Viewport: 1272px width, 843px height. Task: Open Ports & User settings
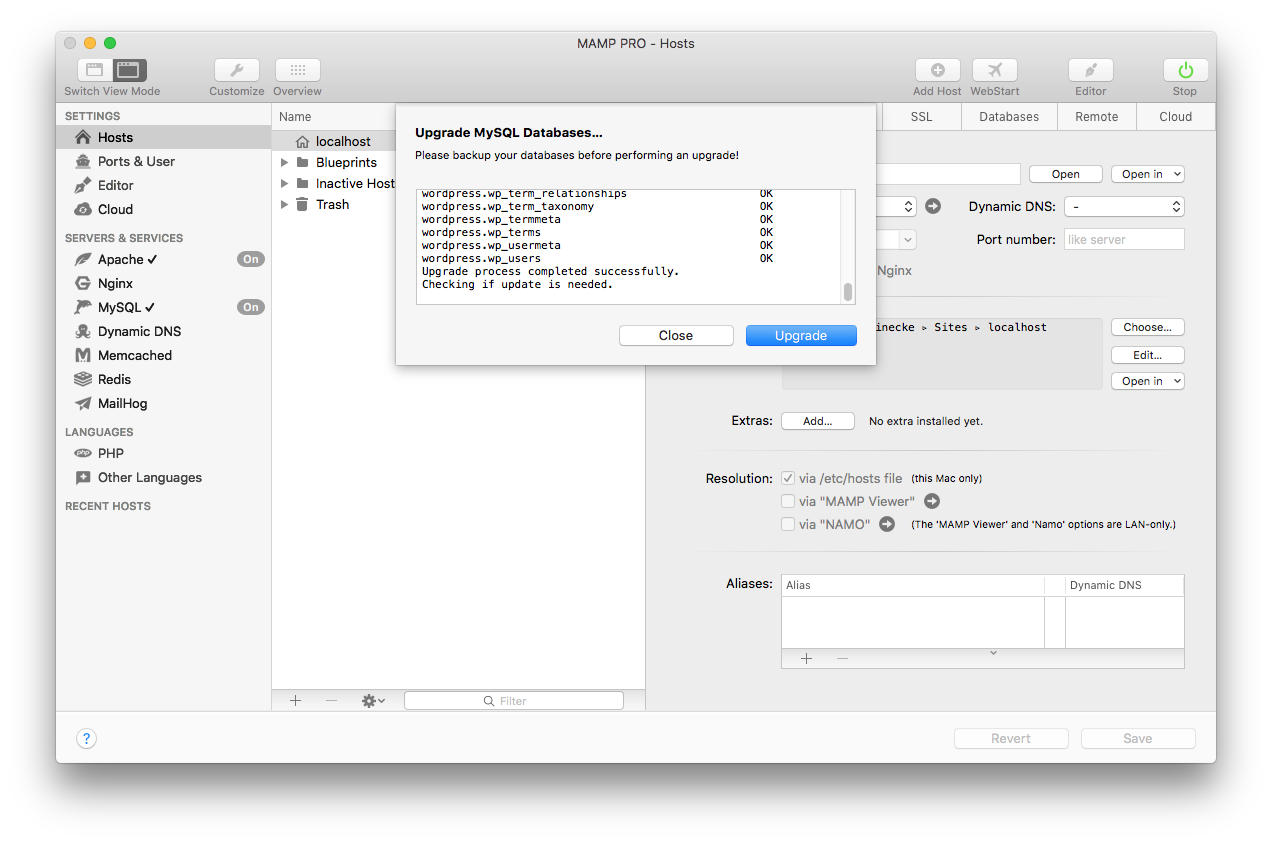133,161
